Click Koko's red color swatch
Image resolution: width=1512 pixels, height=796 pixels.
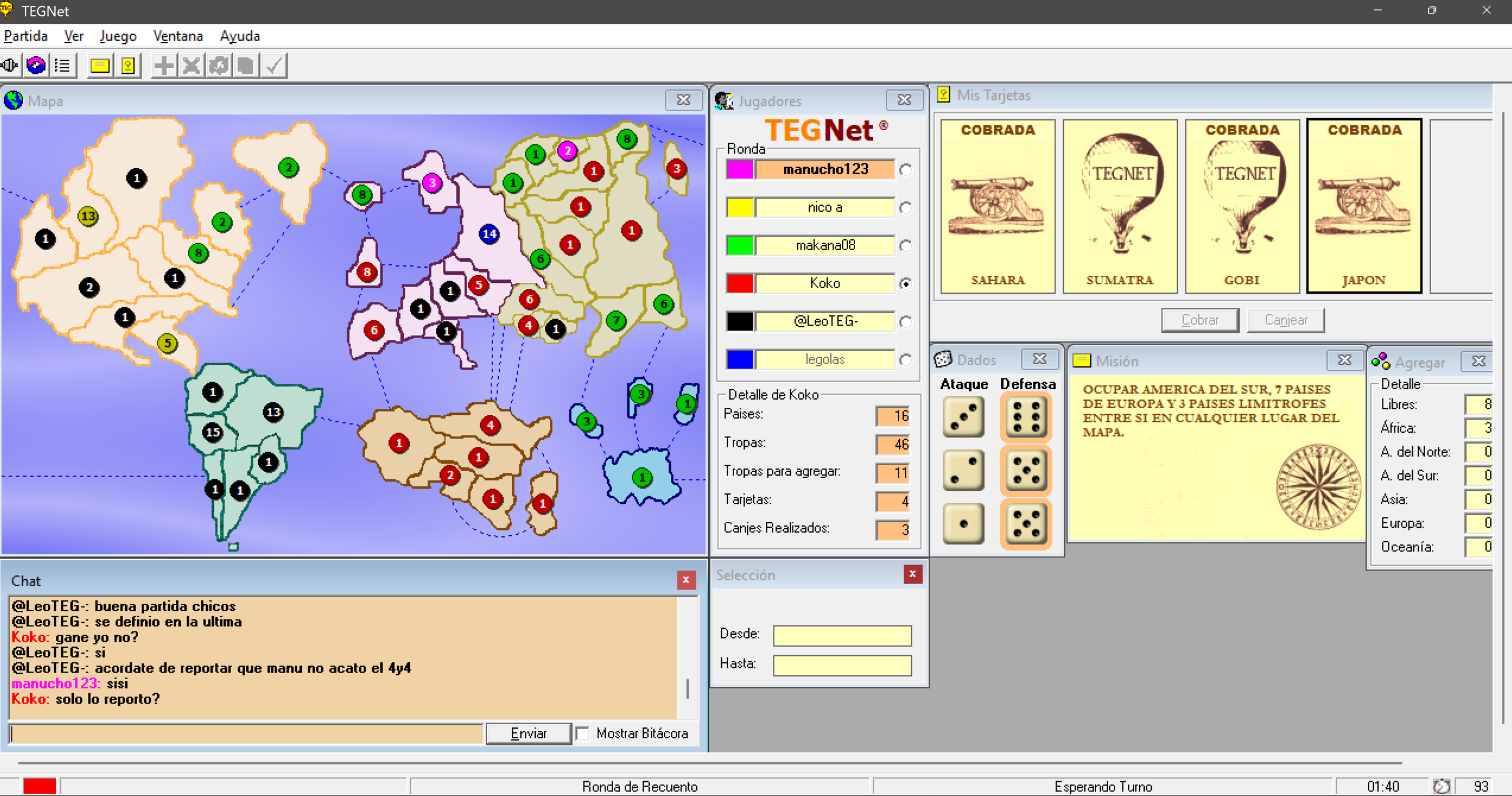tap(740, 284)
